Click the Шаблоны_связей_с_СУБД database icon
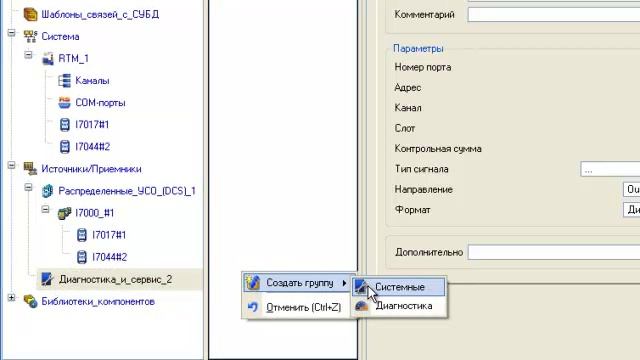The image size is (640, 360). 31,14
